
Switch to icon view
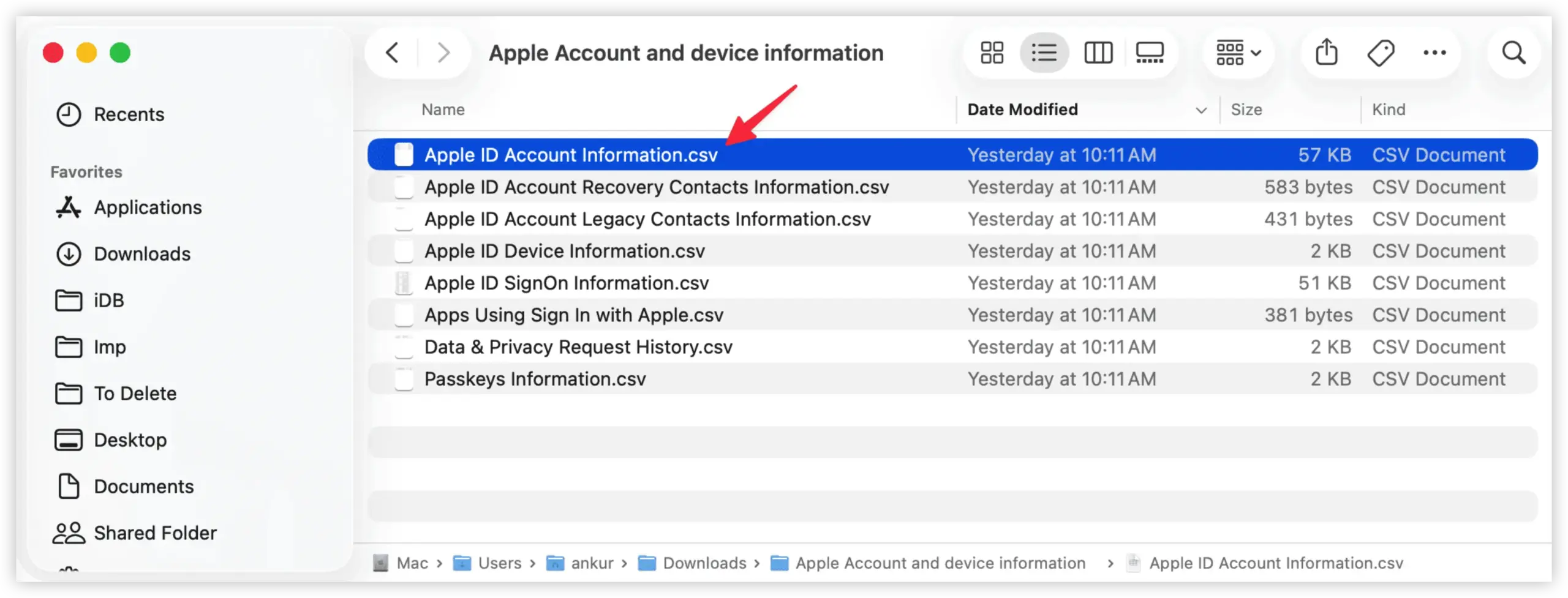(x=991, y=53)
